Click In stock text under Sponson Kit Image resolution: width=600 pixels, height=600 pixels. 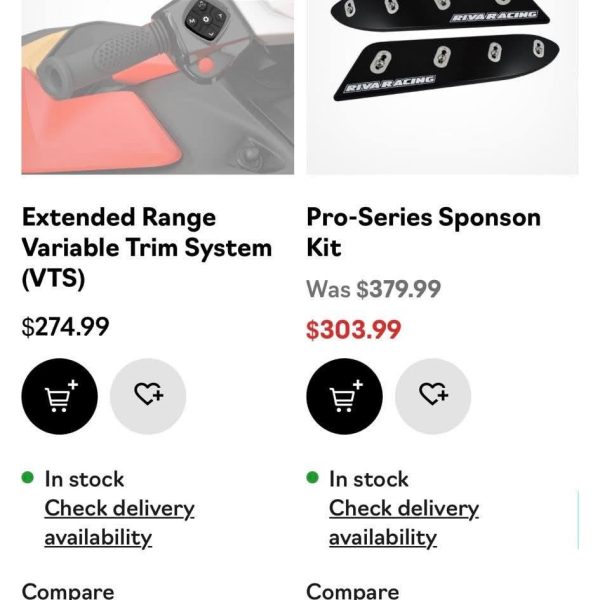[369, 479]
